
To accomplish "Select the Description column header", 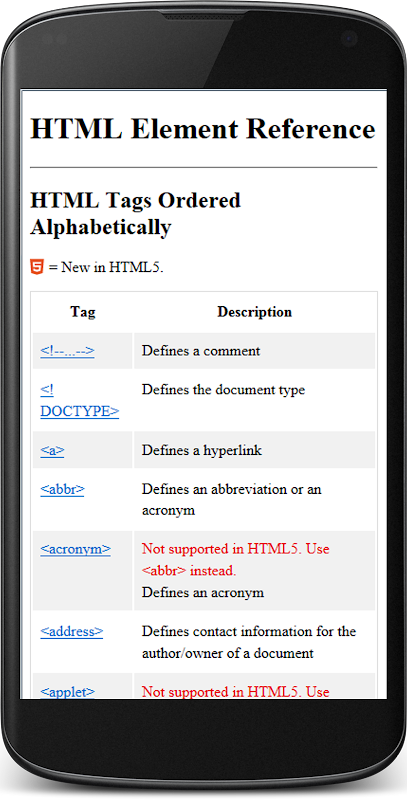I will pos(255,312).
